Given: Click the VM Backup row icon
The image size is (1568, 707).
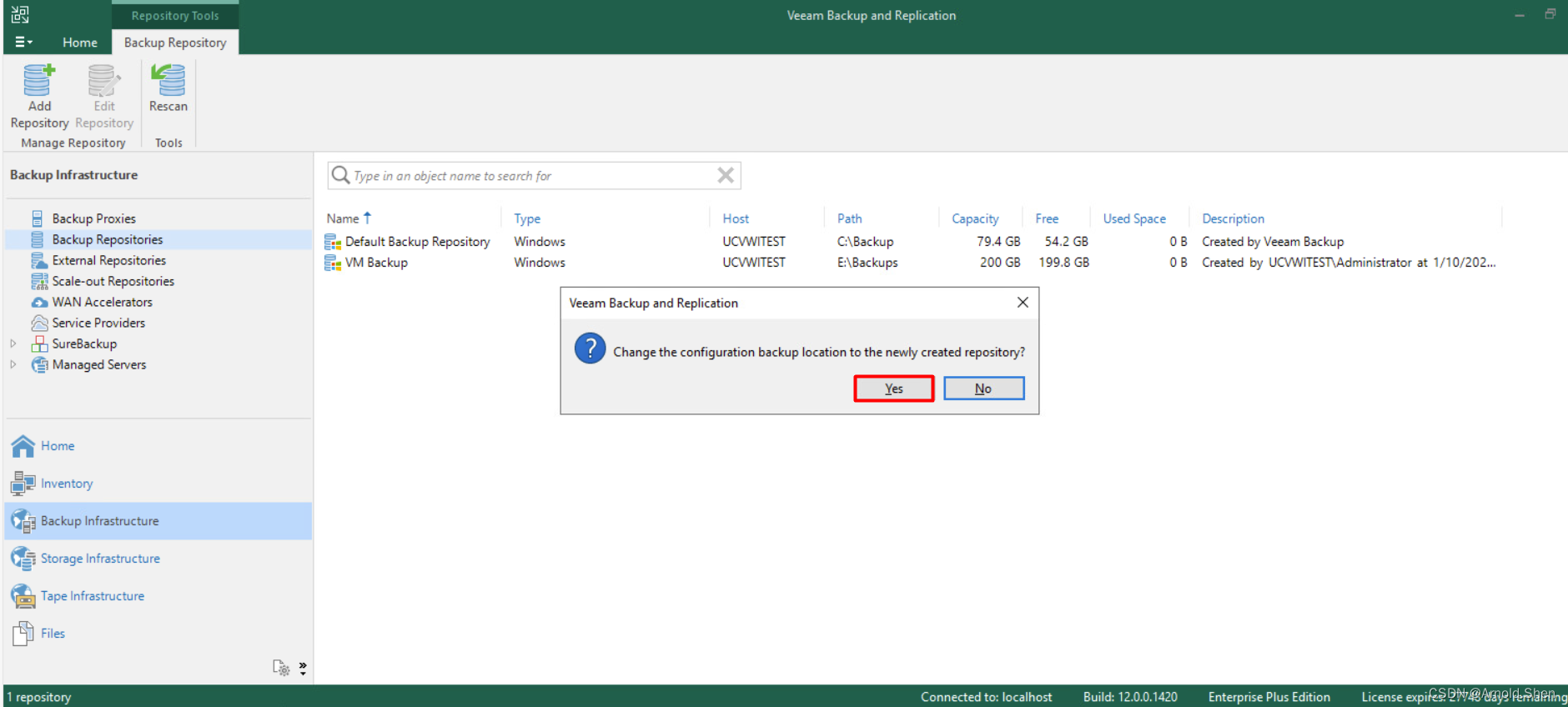Looking at the screenshot, I should click(333, 263).
